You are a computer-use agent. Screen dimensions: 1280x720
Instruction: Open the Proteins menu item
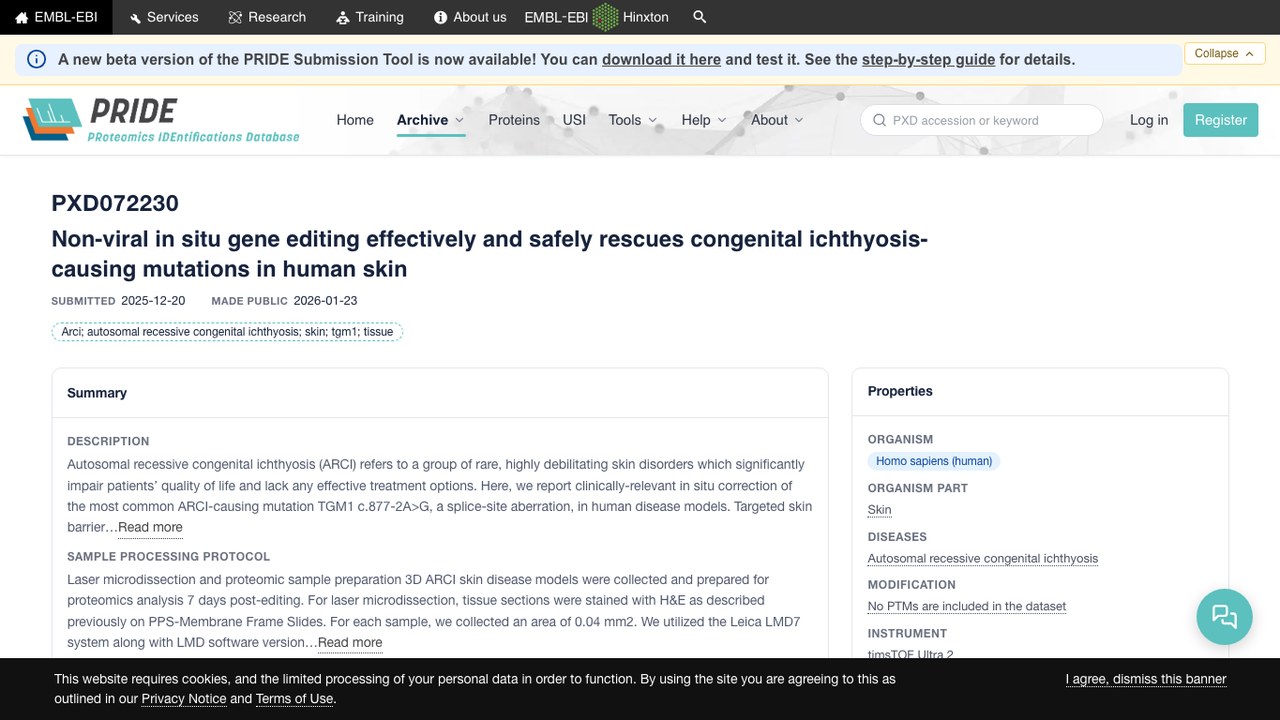tap(514, 120)
